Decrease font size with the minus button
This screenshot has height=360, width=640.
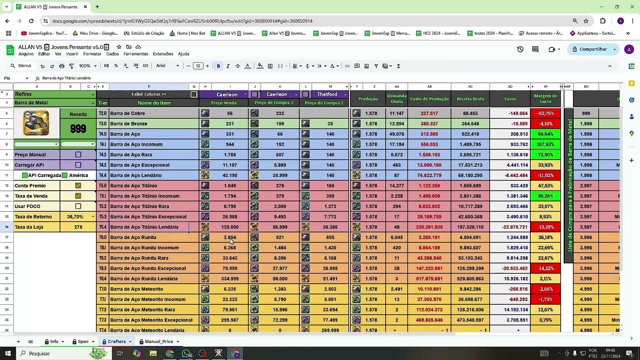tap(188, 66)
